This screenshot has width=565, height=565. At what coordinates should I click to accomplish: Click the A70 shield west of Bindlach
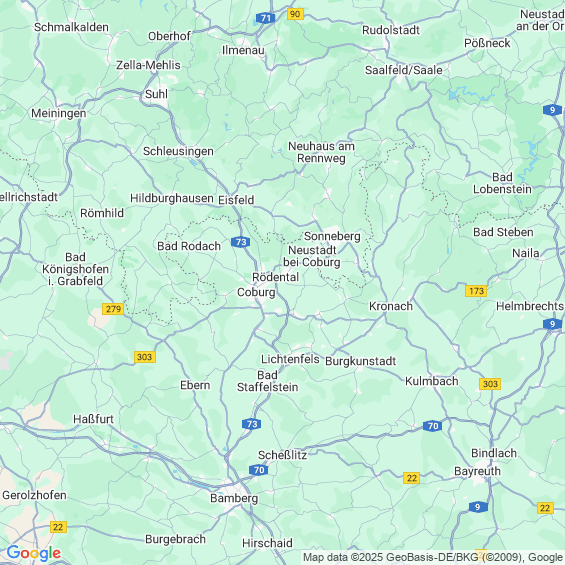click(x=433, y=426)
